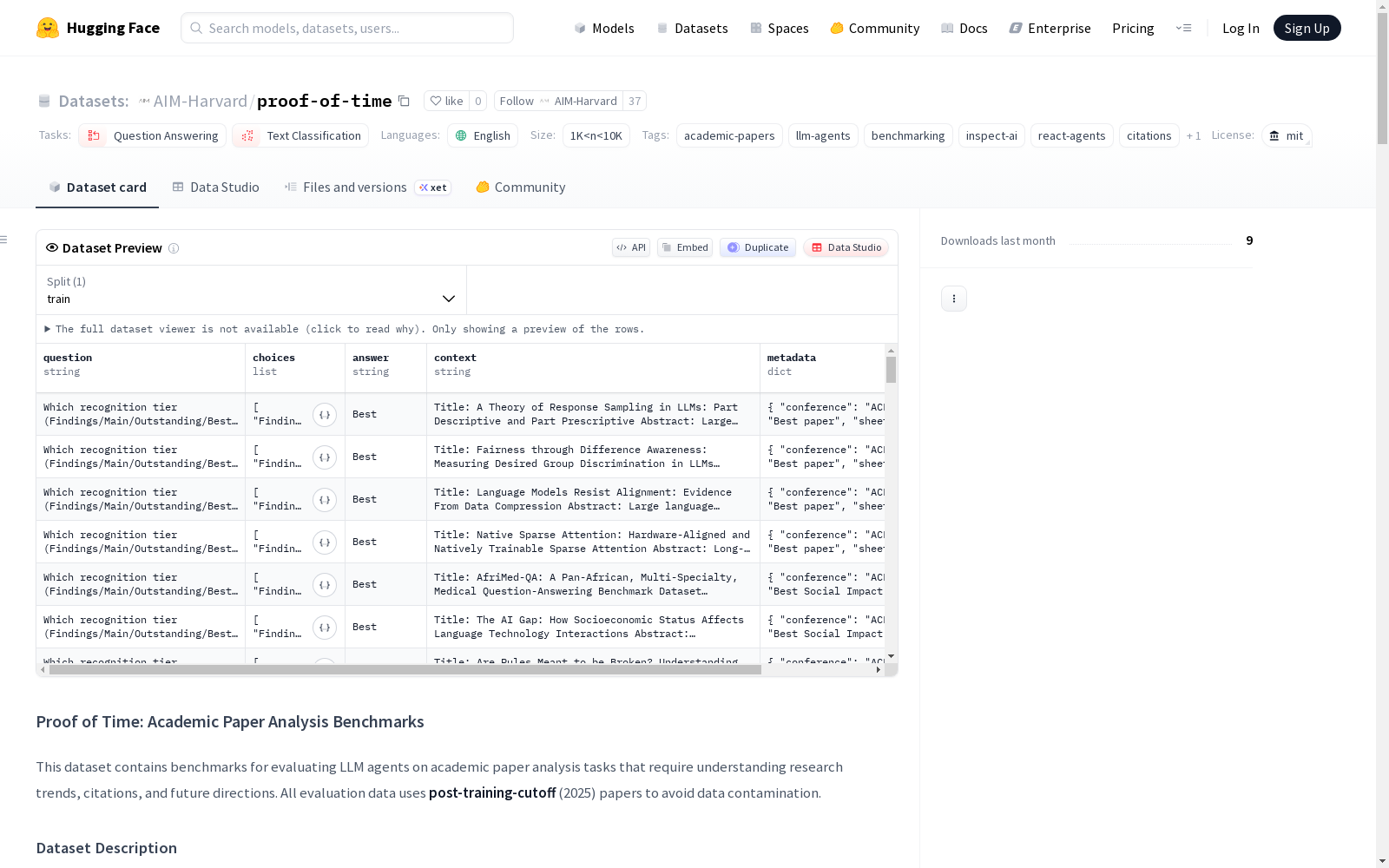Click the English language tag

(483, 135)
